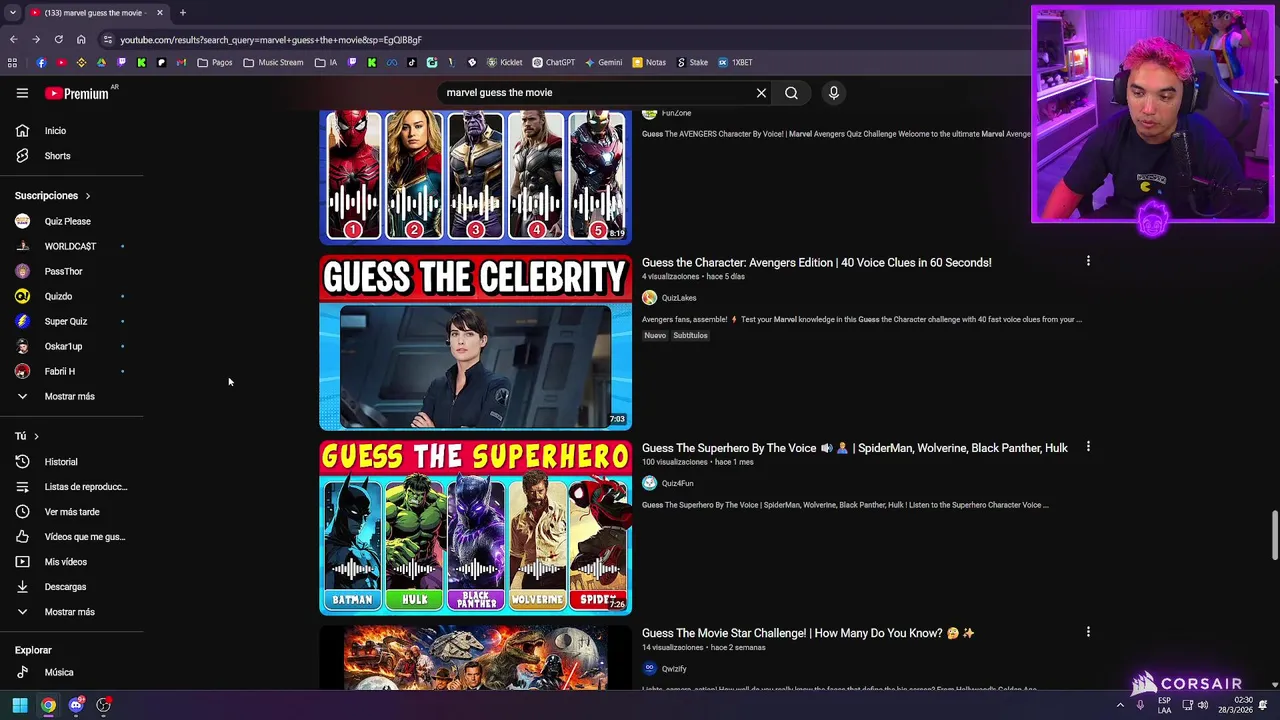Image resolution: width=1280 pixels, height=720 pixels.
Task: Open the YouTube hamburger guide menu
Action: [x=22, y=93]
